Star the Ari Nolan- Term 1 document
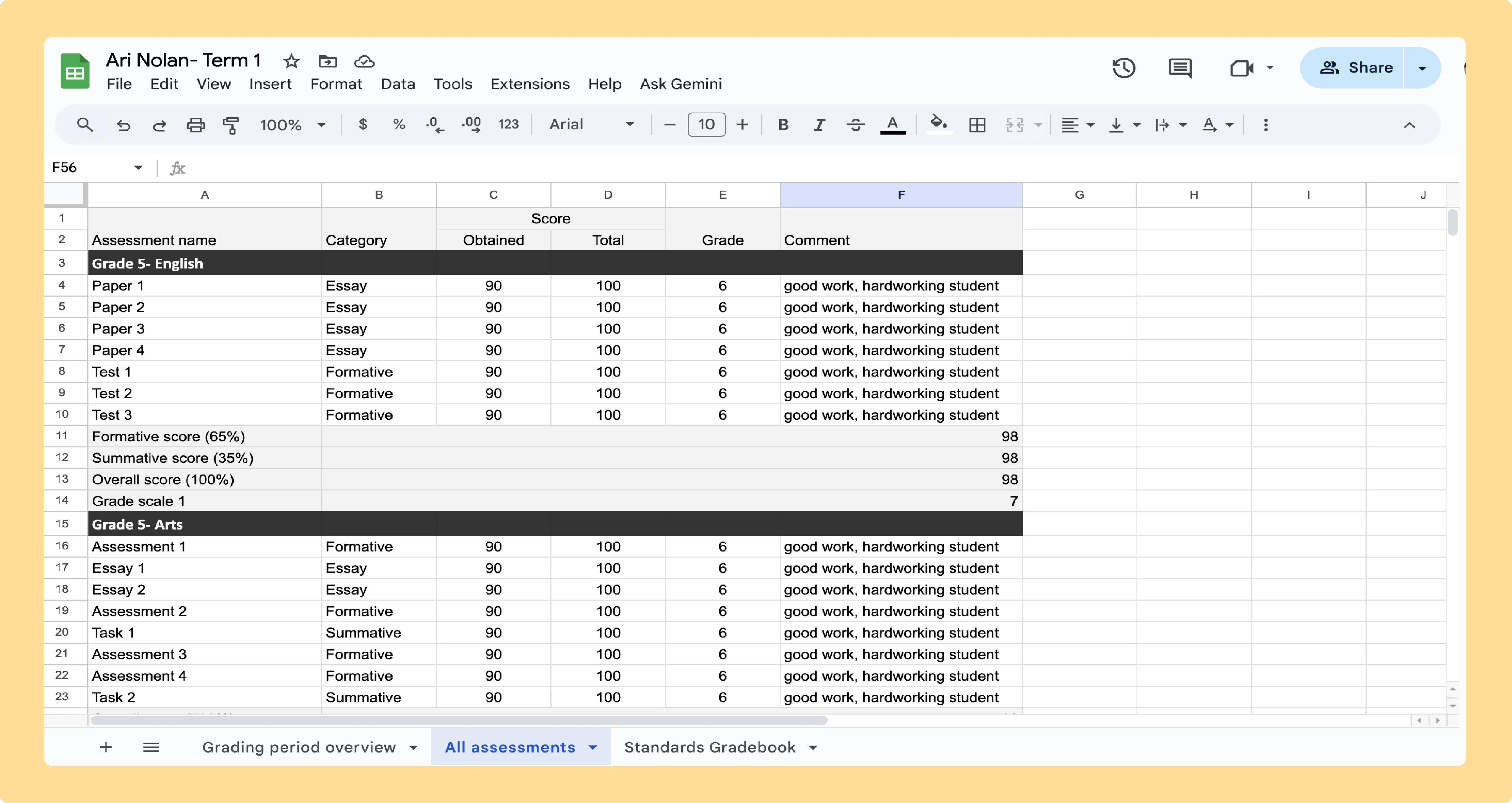Screen dimensions: 1512x803 291,61
